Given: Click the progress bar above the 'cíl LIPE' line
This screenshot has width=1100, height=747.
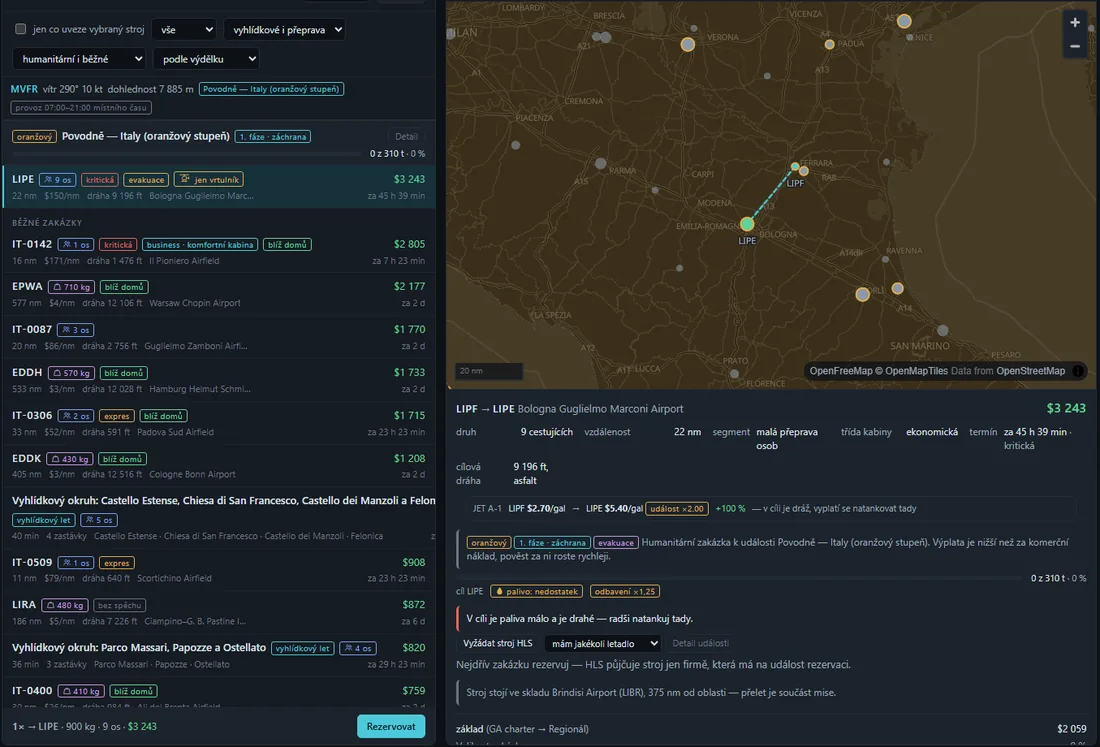Looking at the screenshot, I should (x=740, y=578).
